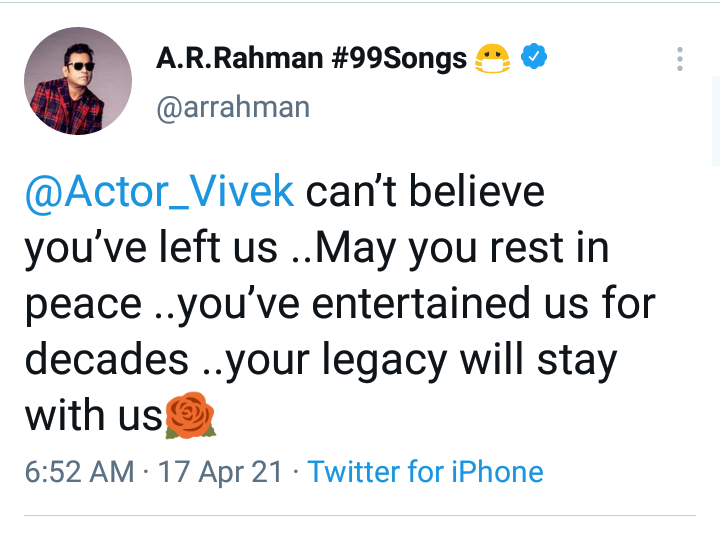Click the 6:52 AM timestamp

[x=79, y=472]
